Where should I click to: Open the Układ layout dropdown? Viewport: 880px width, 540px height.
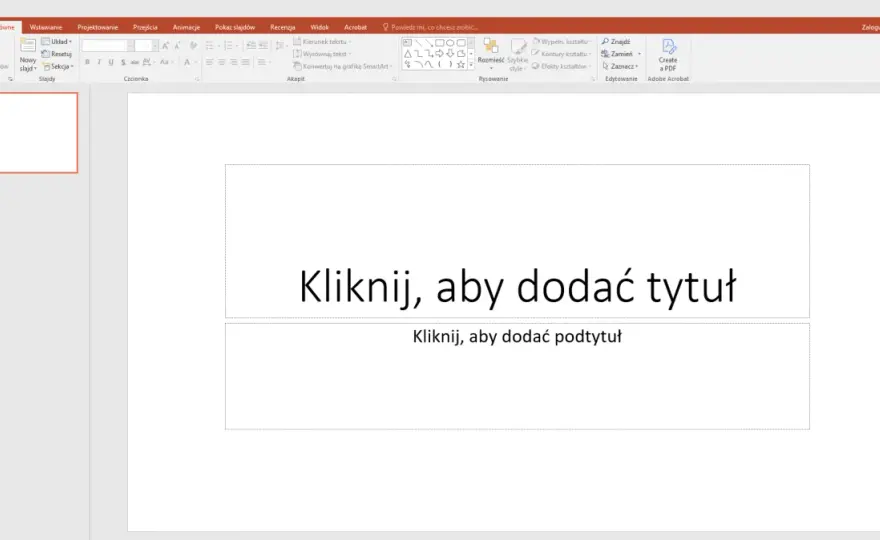tap(57, 42)
